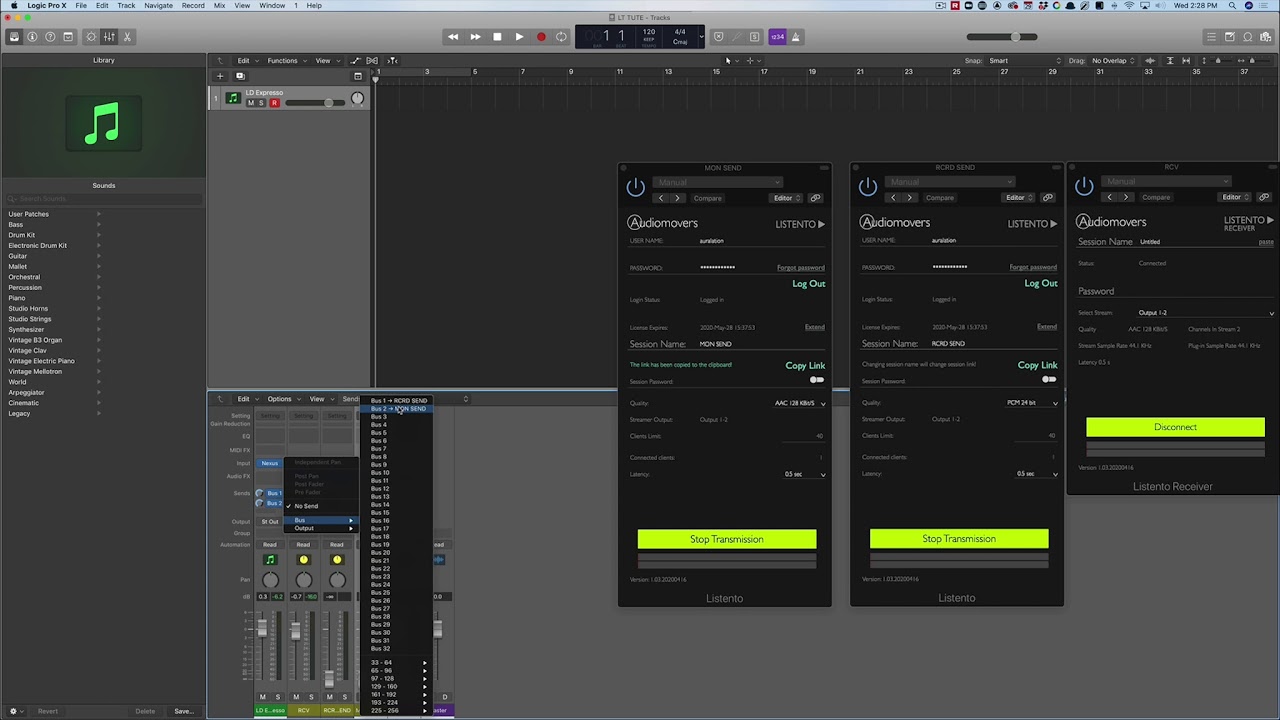Select Bus 2 MON SEND menu entry
This screenshot has height=720, width=1280.
coord(398,409)
